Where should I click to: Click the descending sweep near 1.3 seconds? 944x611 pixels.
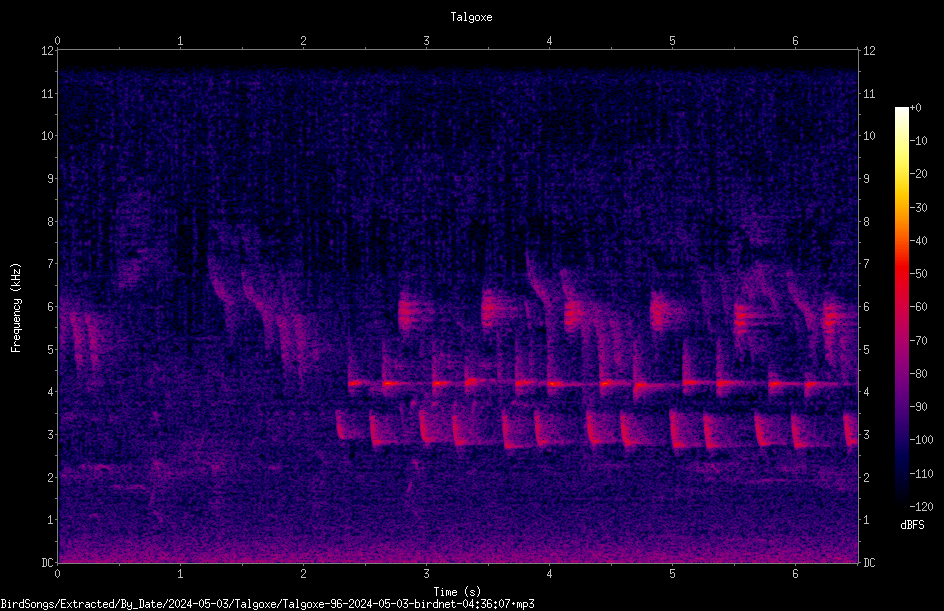220,283
